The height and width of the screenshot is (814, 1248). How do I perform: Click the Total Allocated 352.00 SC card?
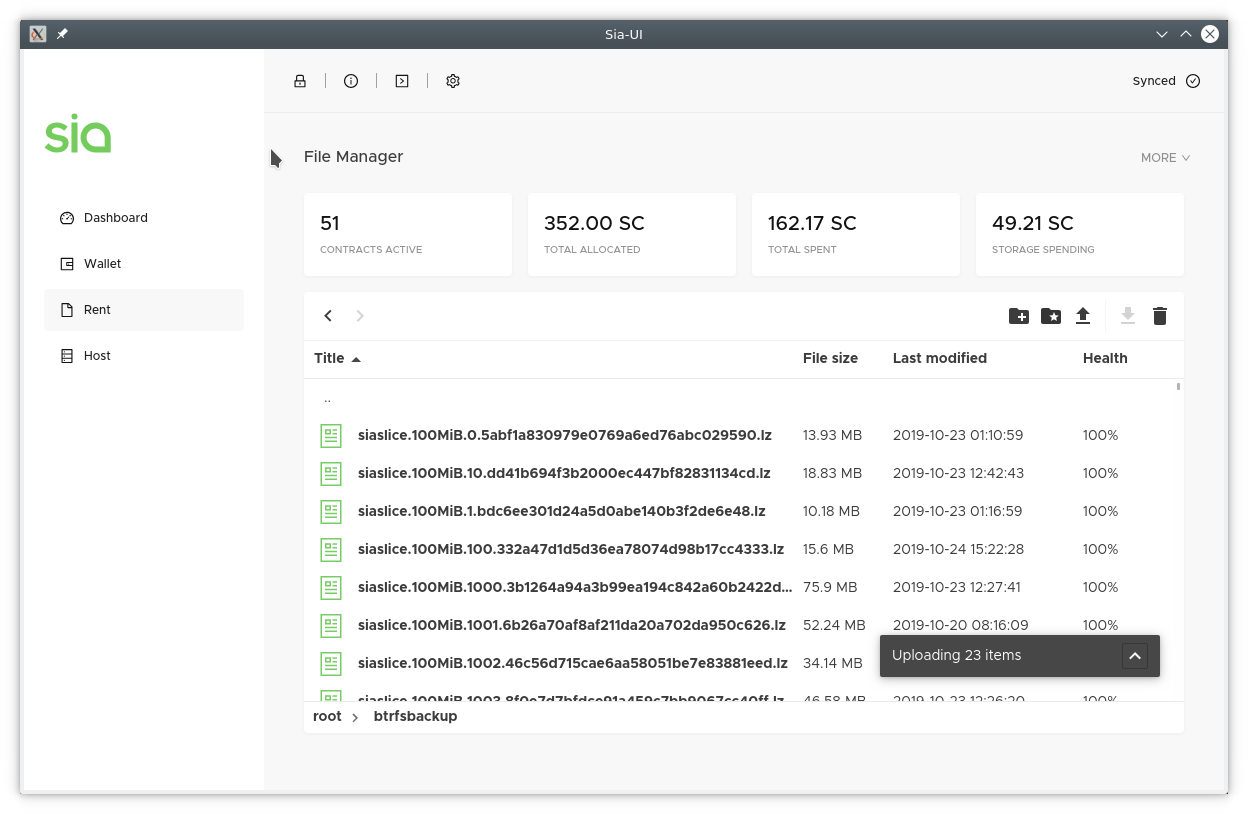pos(632,235)
